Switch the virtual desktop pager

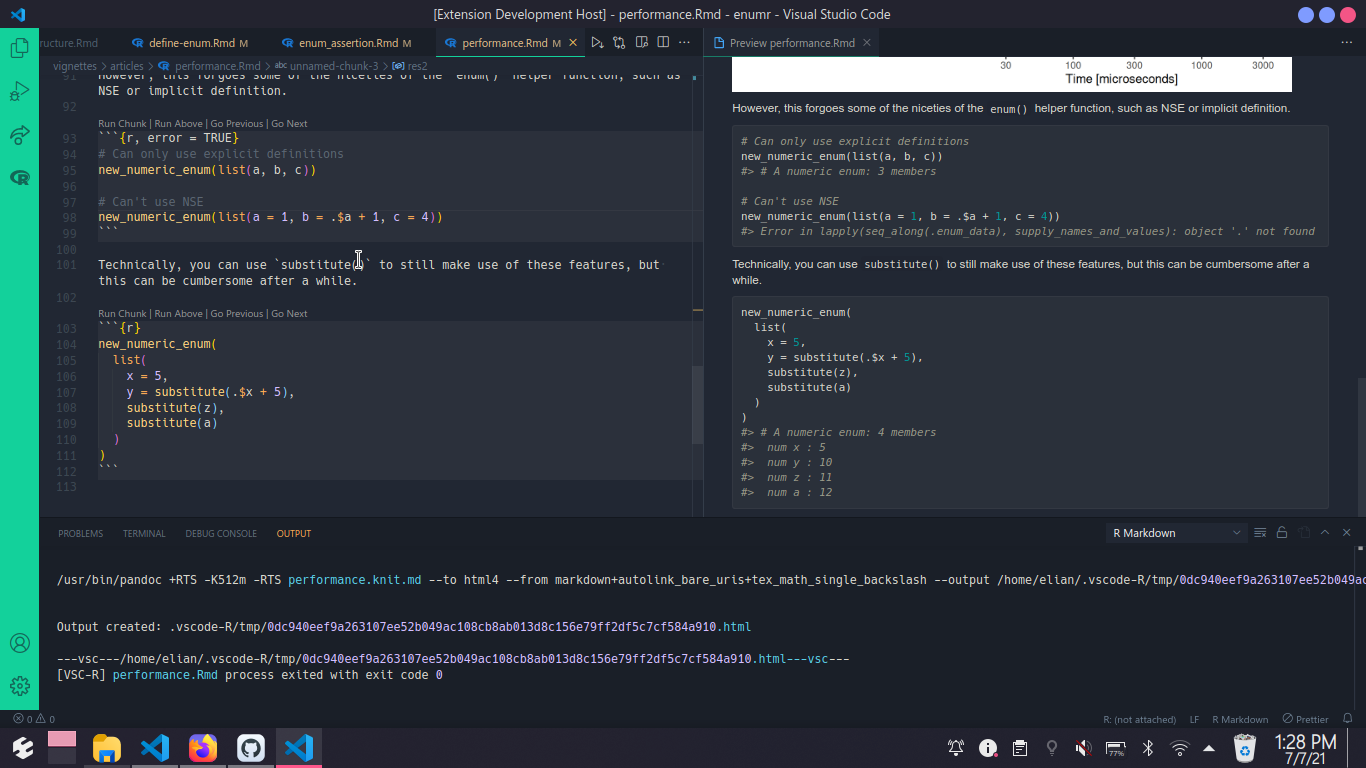pyautogui.click(x=62, y=748)
